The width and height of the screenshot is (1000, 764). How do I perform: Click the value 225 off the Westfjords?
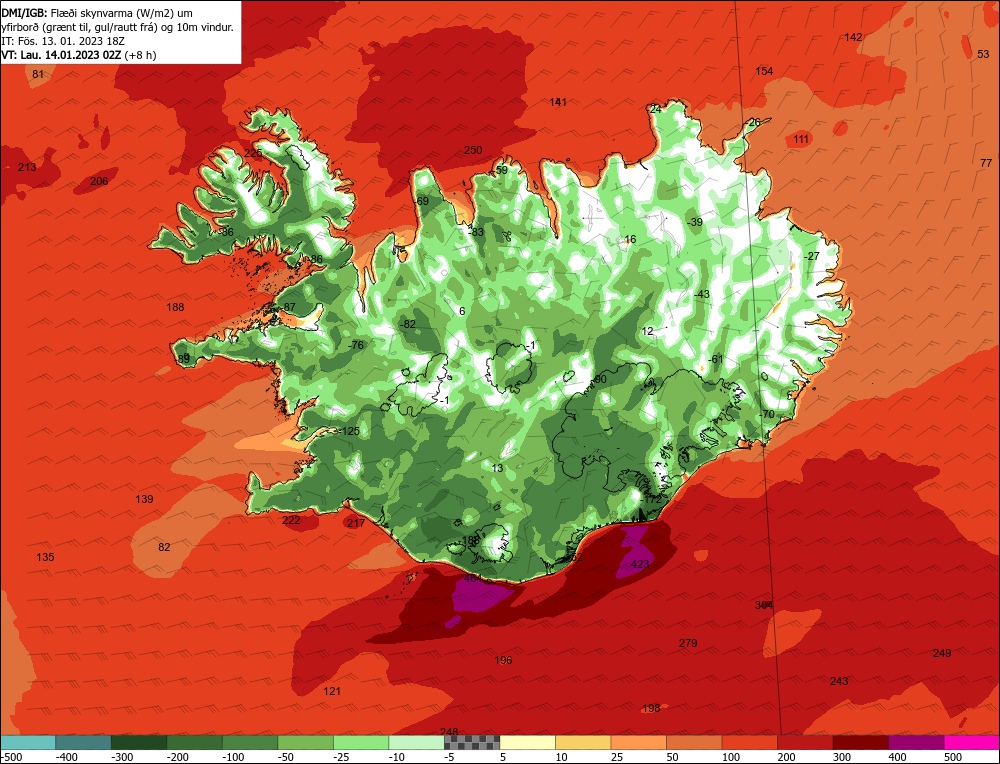(x=253, y=153)
